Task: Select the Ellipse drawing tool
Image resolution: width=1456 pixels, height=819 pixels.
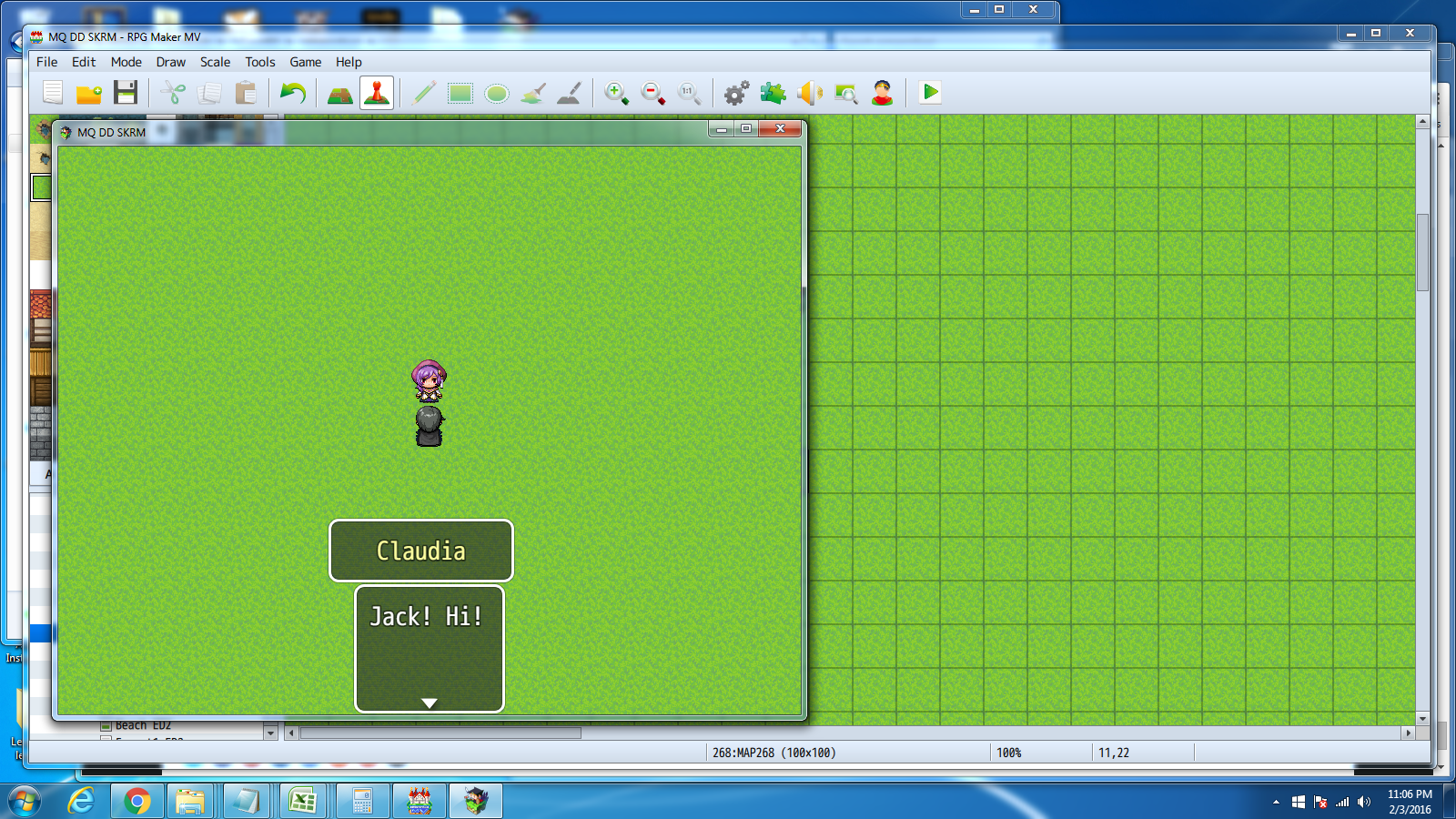Action: pyautogui.click(x=497, y=93)
